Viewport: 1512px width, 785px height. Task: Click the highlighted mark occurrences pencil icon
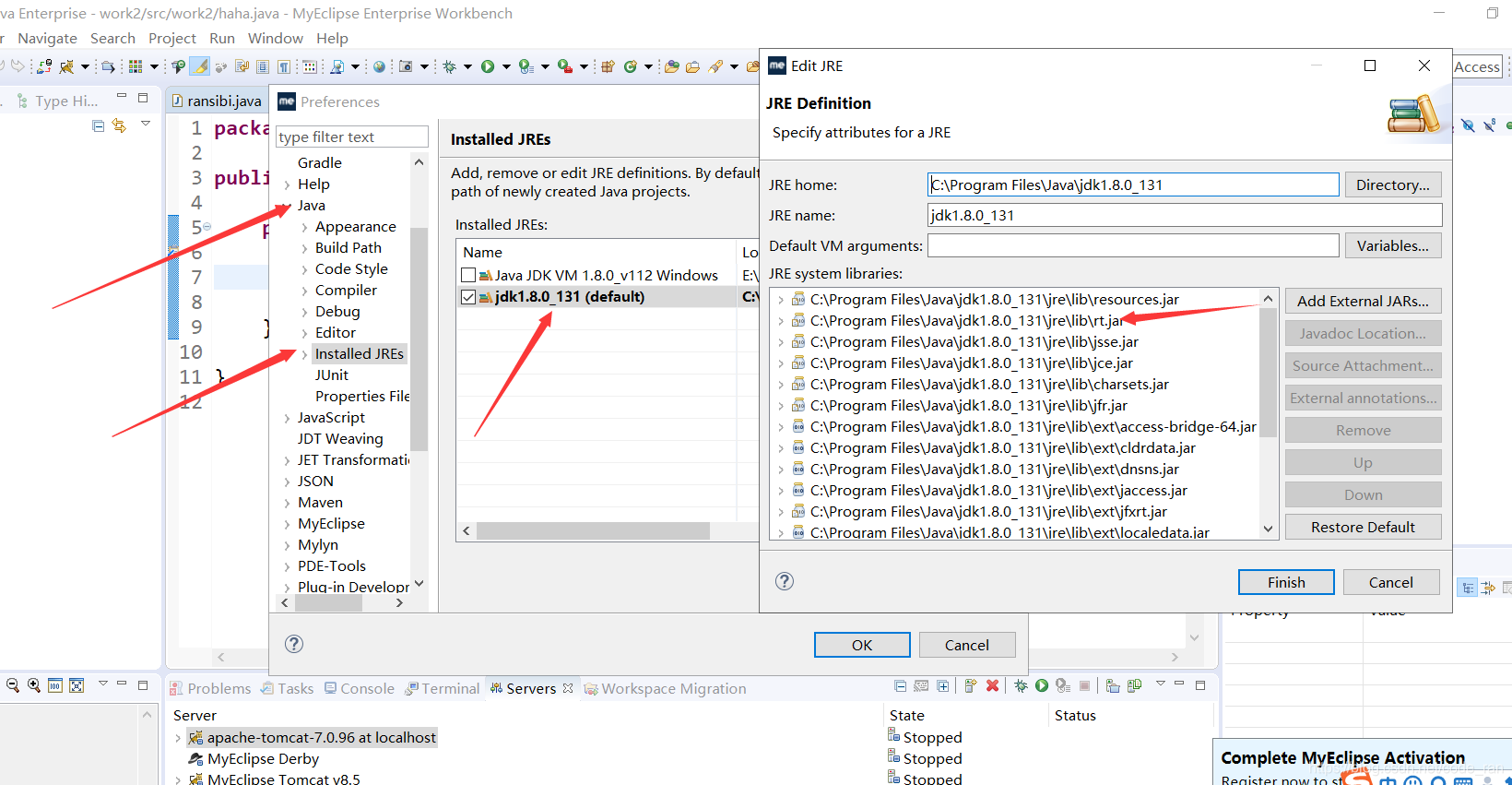click(x=200, y=66)
